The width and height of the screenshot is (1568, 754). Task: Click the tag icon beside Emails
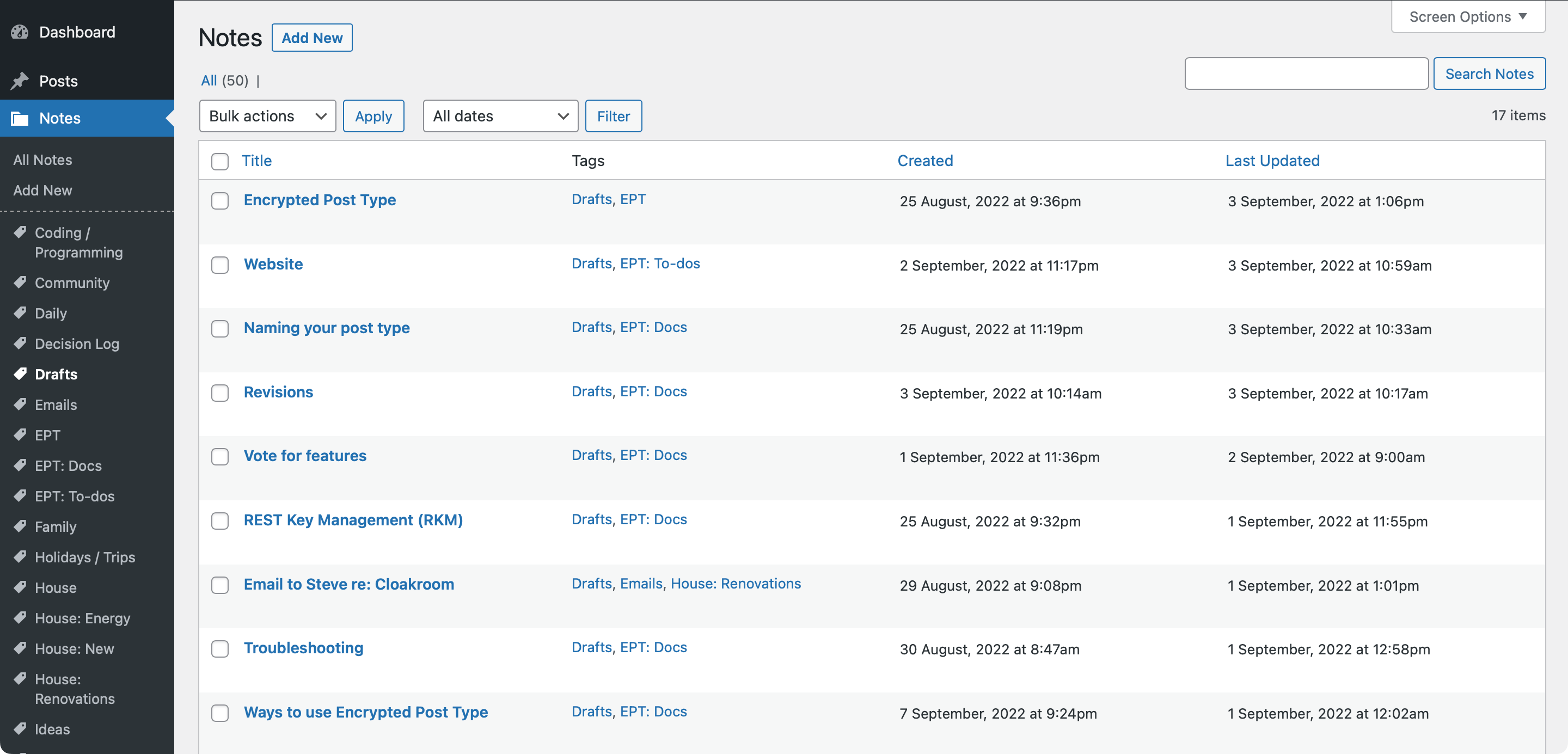click(20, 404)
